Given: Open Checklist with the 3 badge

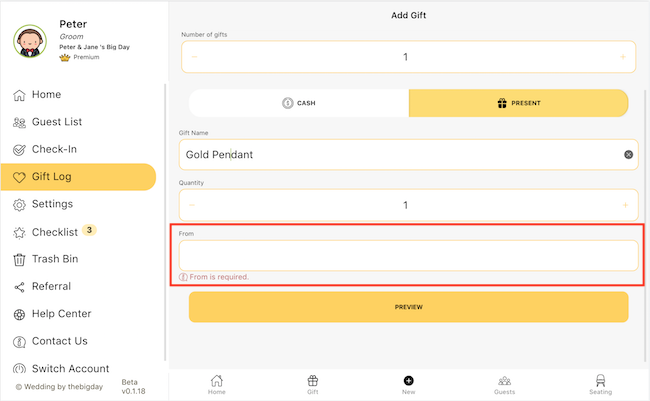Looking at the screenshot, I should 55,231.
